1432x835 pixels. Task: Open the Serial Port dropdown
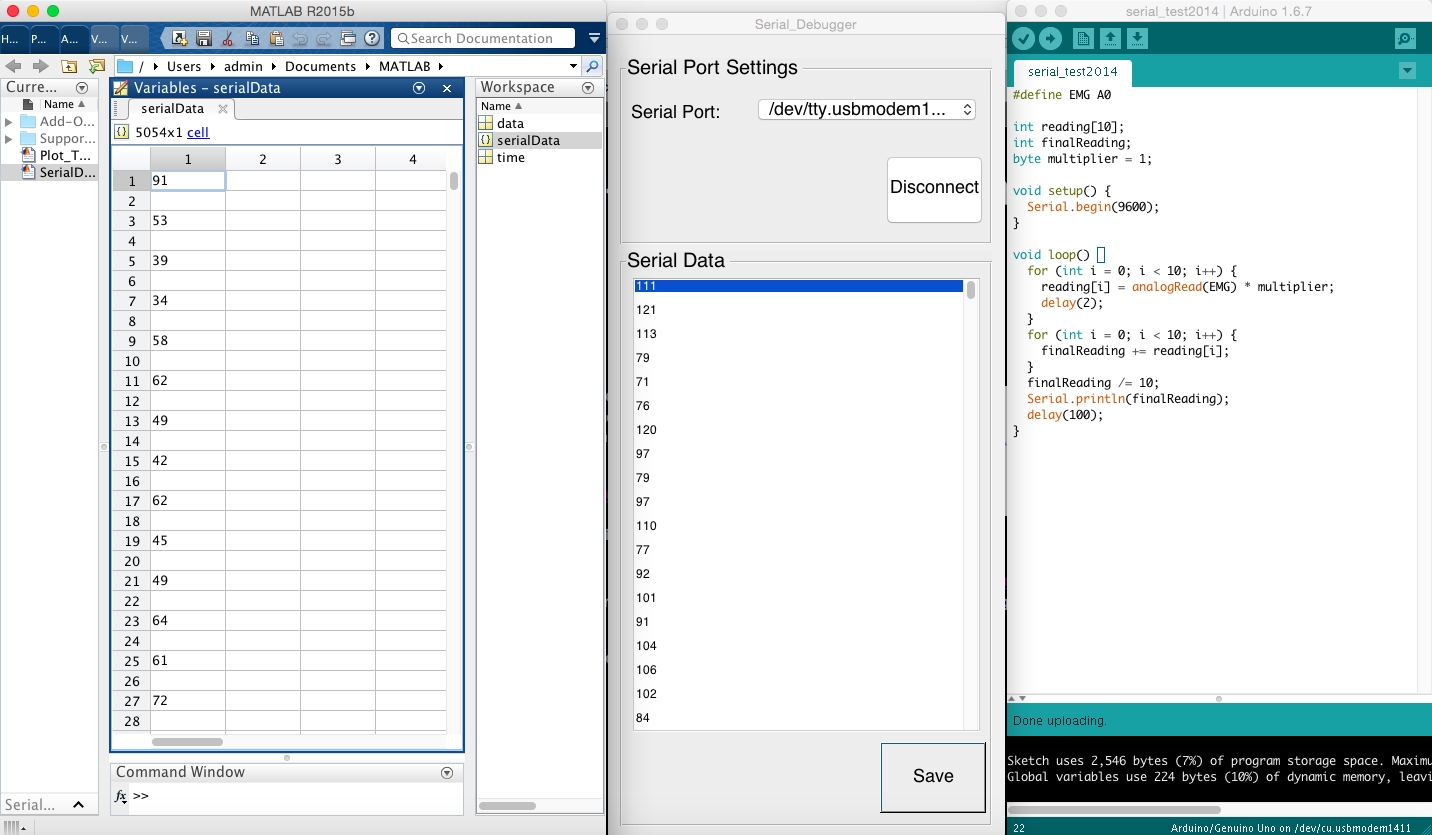866,110
